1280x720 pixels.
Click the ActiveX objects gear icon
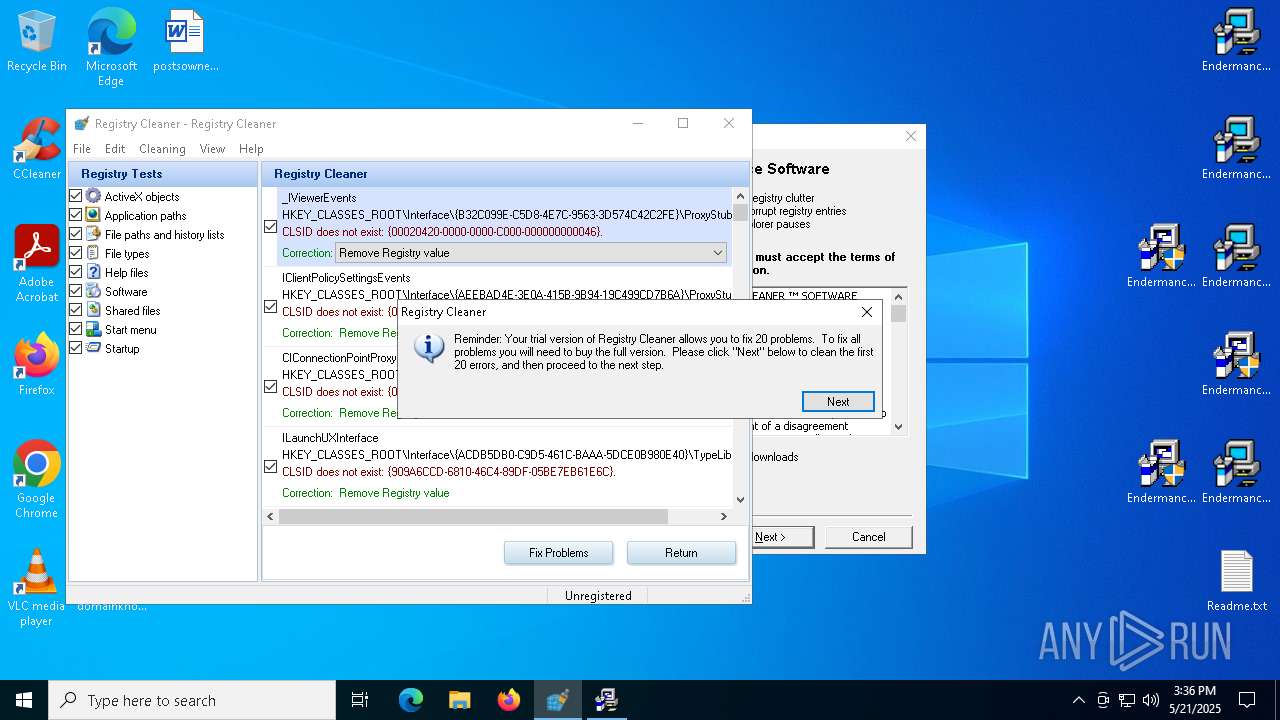[x=93, y=197]
